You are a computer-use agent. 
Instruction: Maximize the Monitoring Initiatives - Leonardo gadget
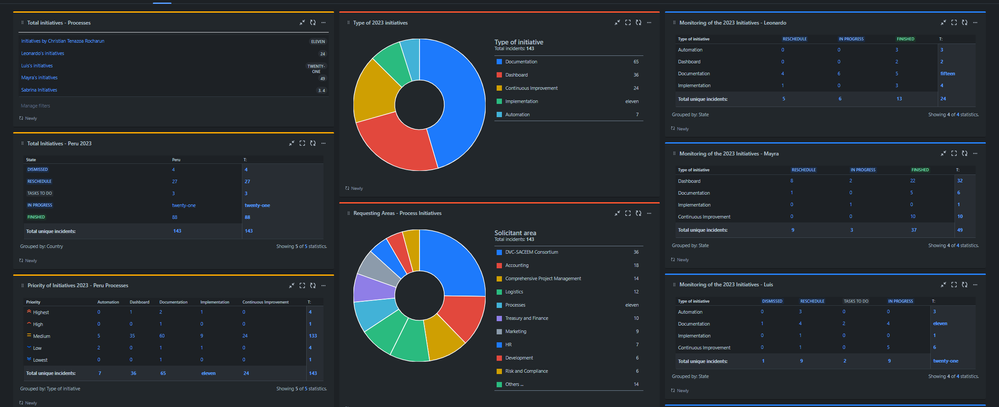954,22
